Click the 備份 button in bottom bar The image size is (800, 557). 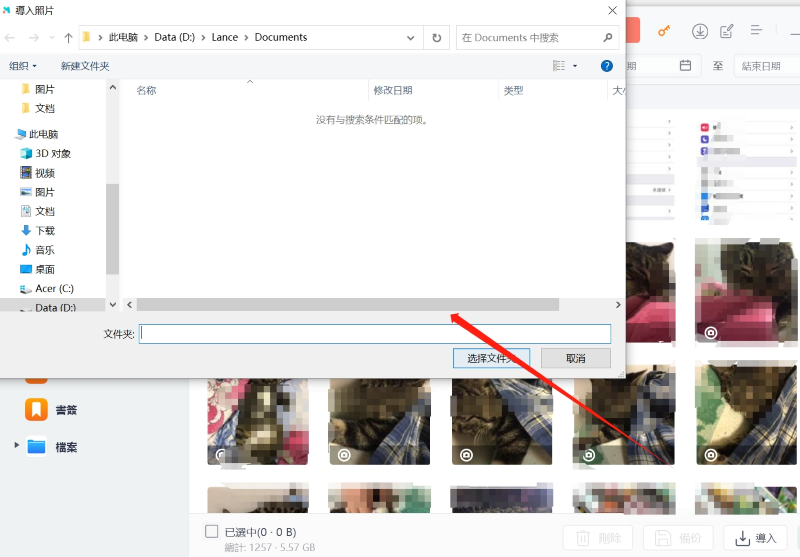(x=678, y=538)
